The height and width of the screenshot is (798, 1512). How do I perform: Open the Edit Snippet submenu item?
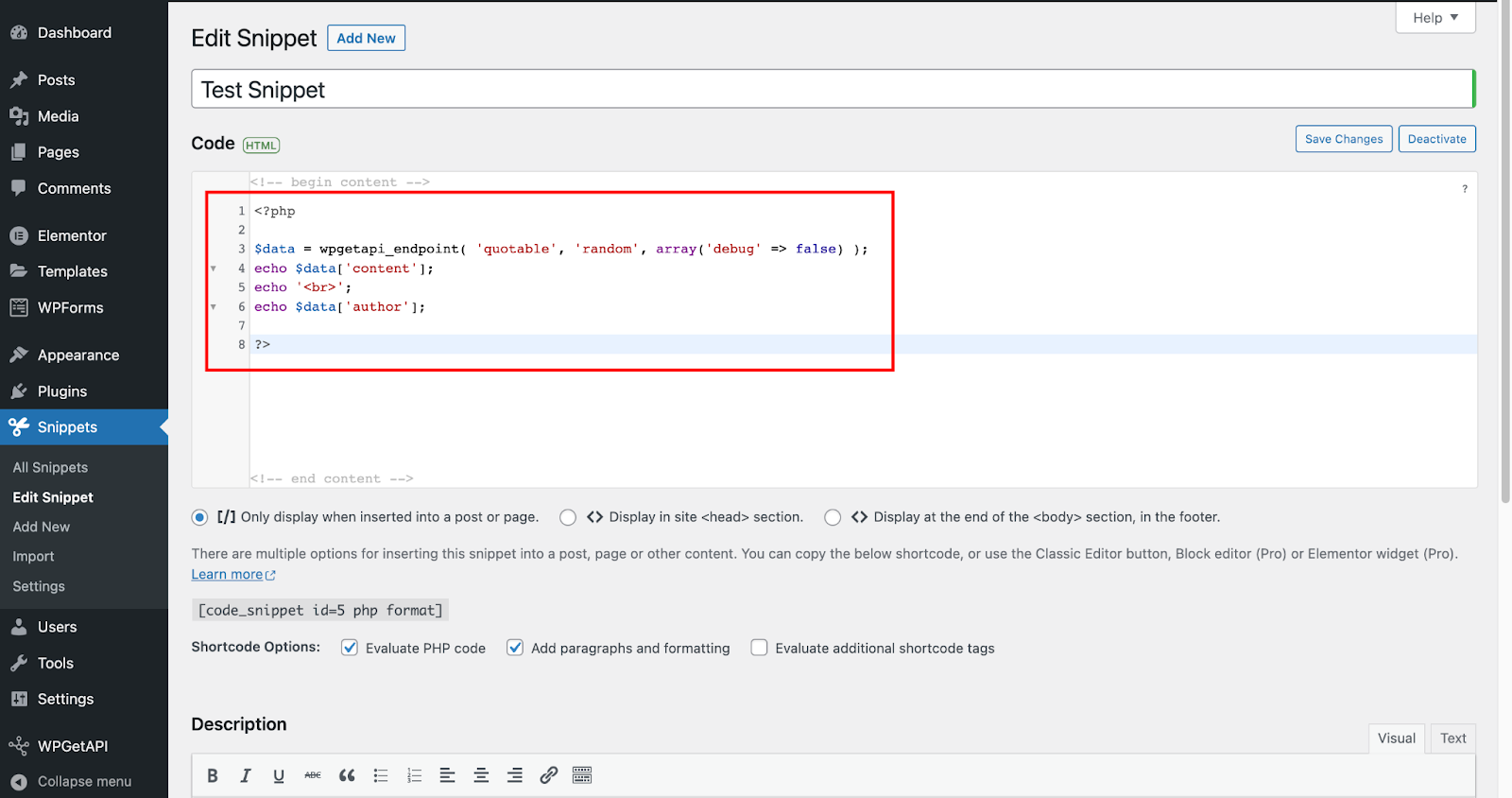point(53,497)
